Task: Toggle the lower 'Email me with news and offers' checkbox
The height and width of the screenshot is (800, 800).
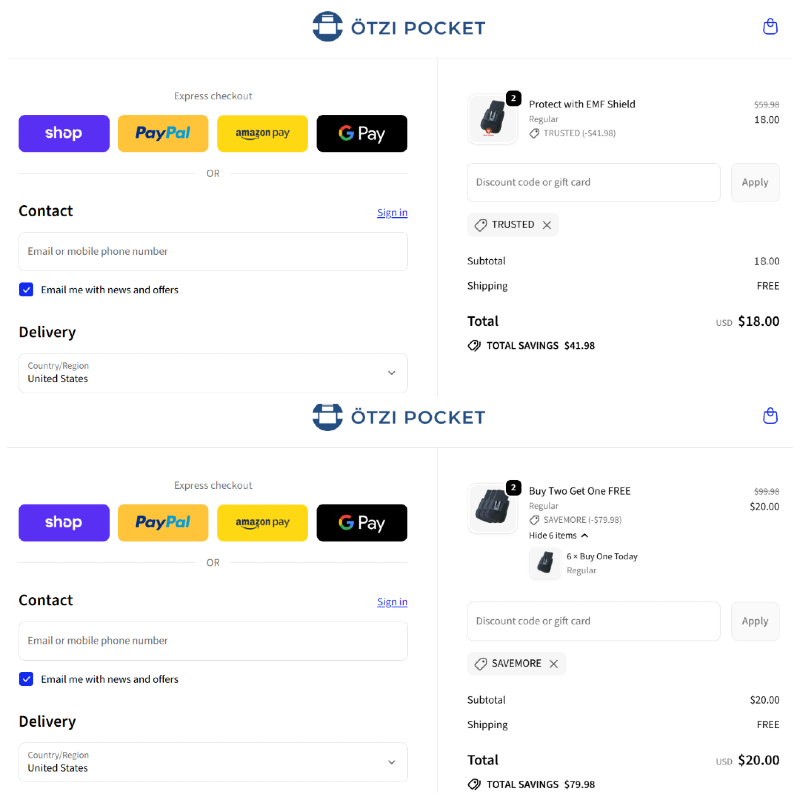Action: 26,679
